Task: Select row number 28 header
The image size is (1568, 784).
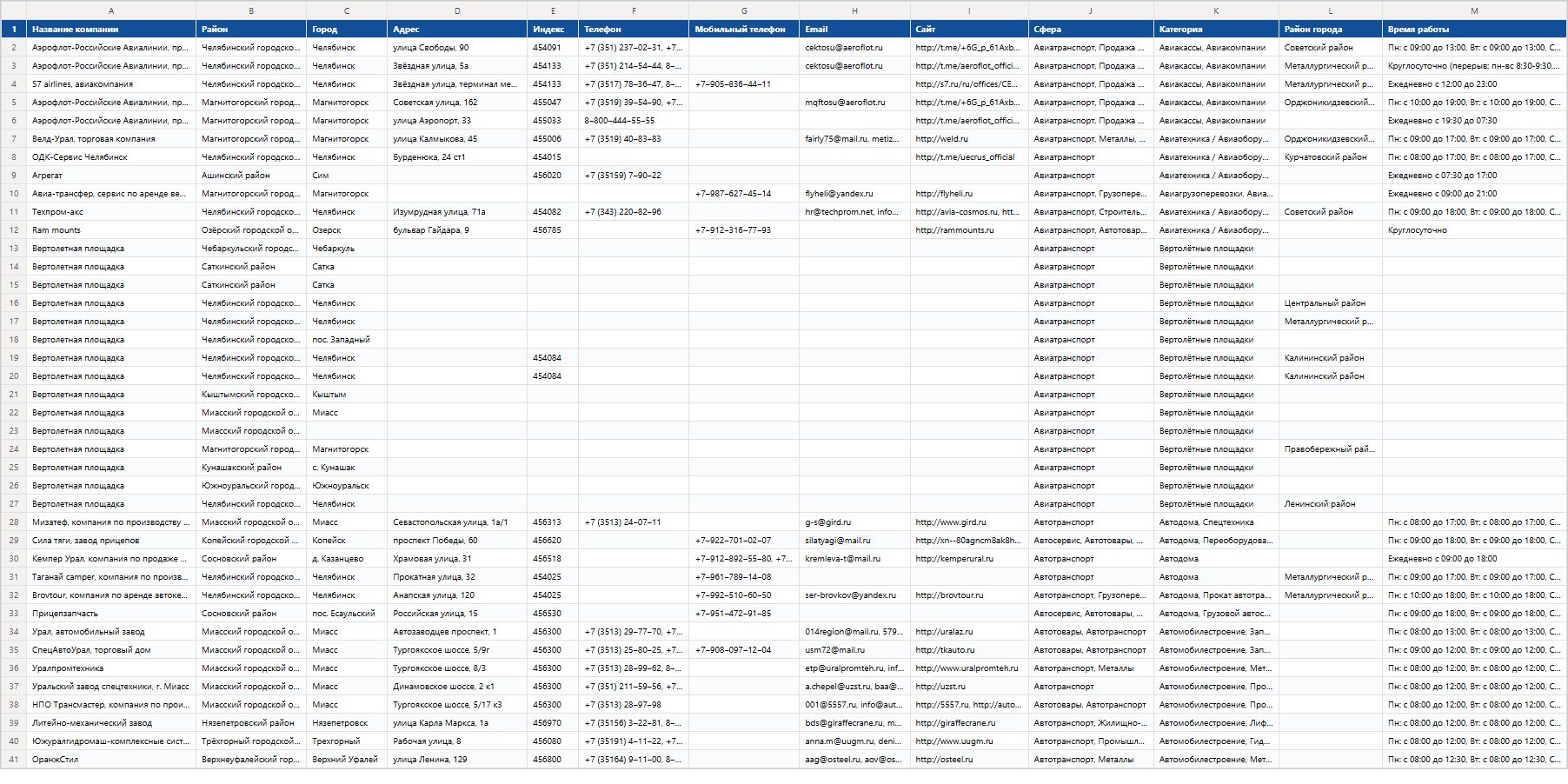Action: (14, 522)
